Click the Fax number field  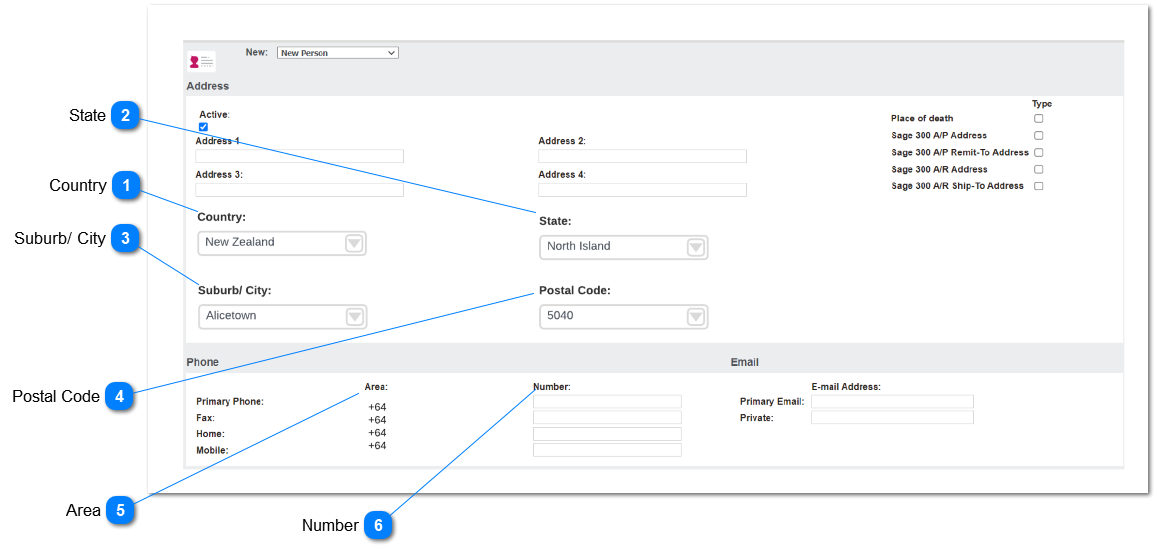pos(607,417)
